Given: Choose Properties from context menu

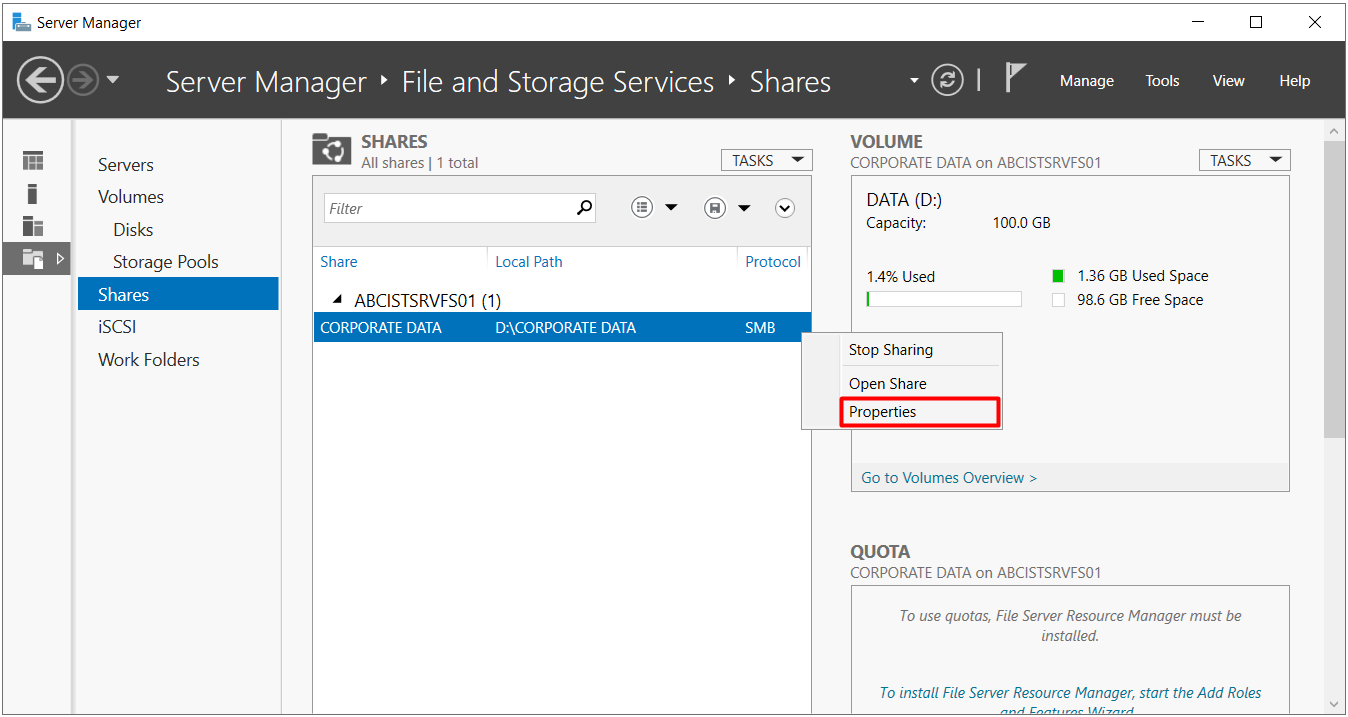Looking at the screenshot, I should 921,412.
